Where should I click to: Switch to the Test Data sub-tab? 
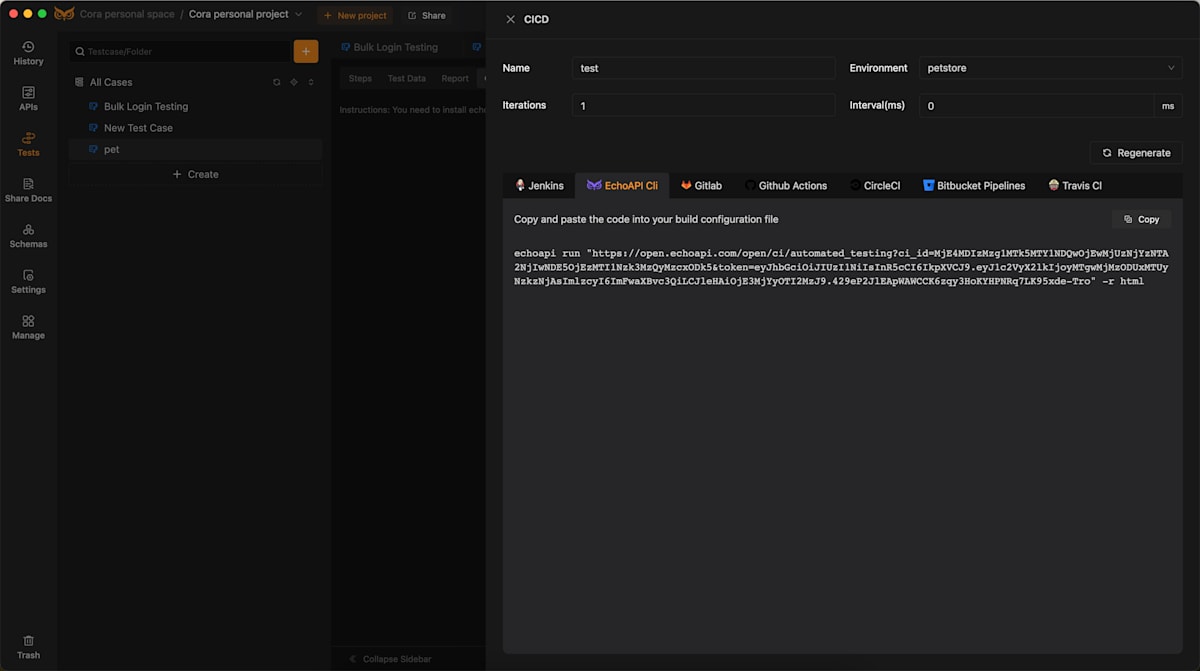(x=407, y=78)
